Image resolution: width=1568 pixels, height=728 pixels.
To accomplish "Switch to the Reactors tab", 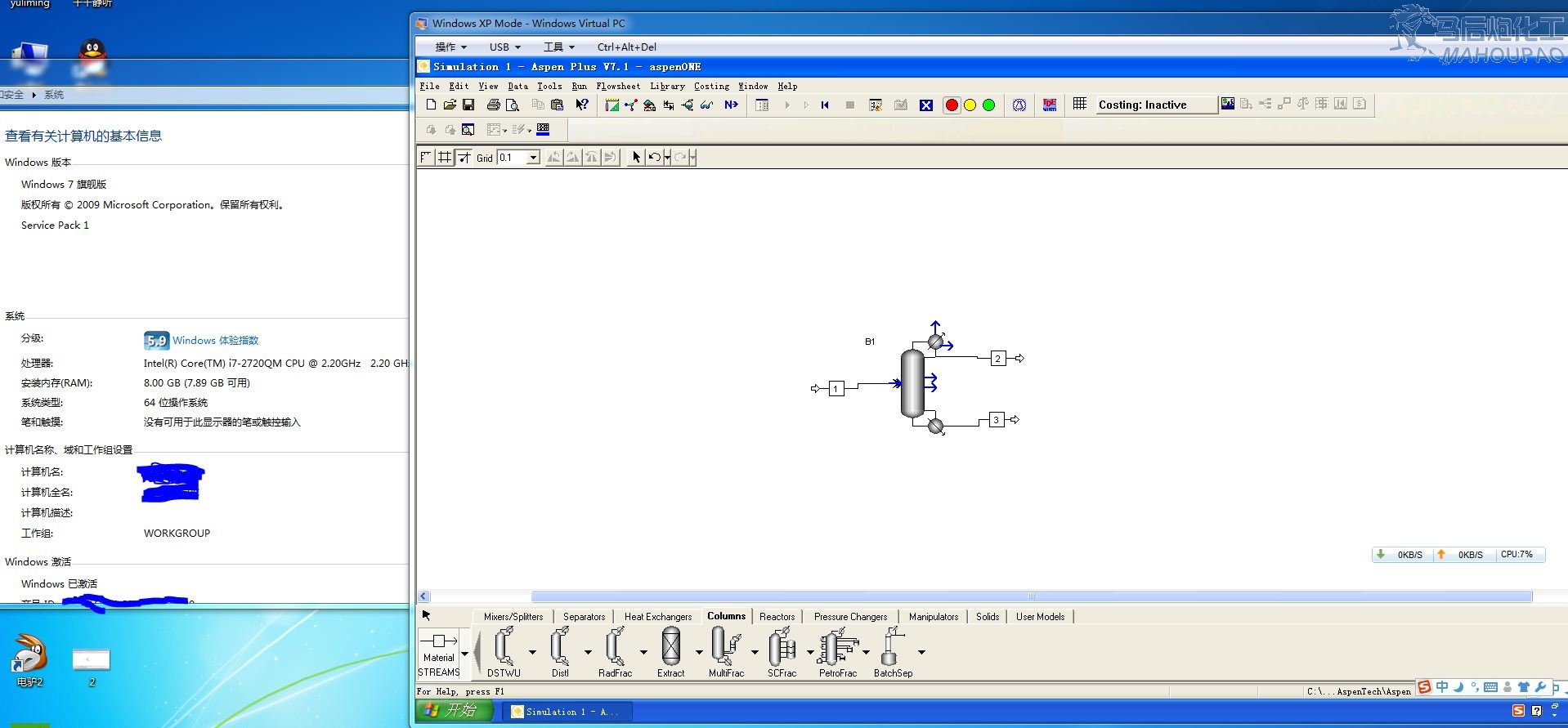I will click(777, 617).
